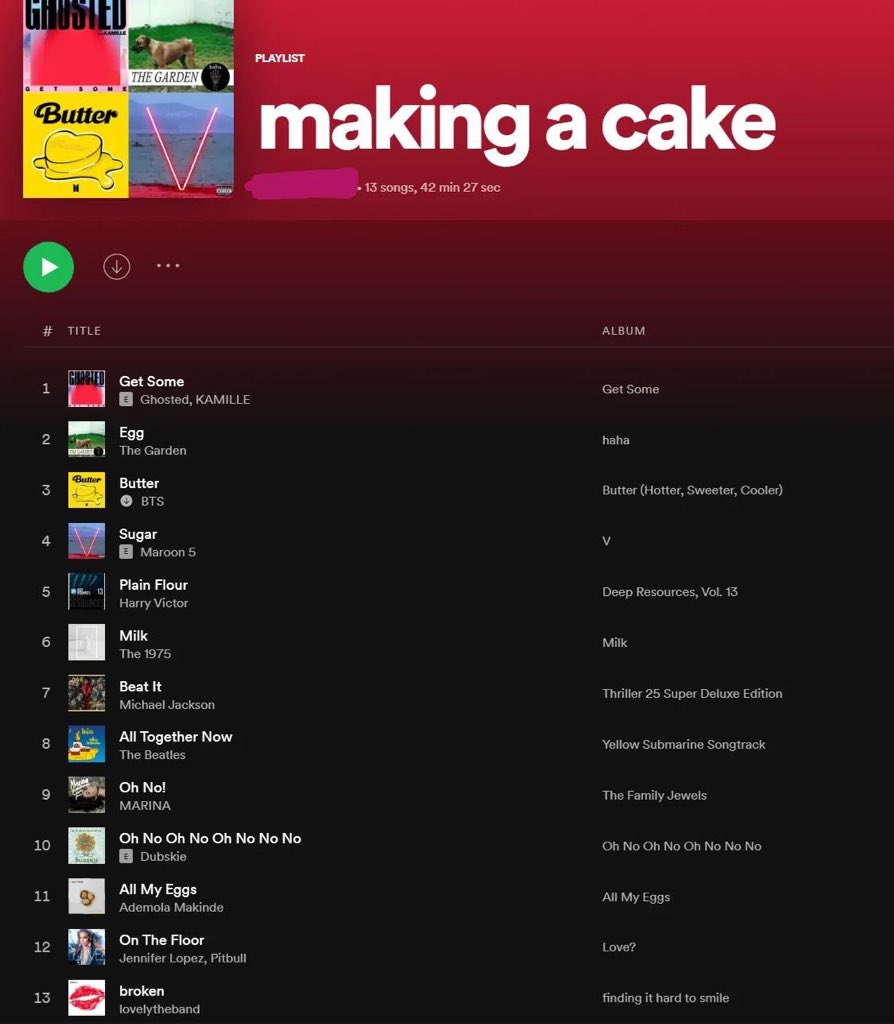The width and height of the screenshot is (894, 1024).
Task: Select the Butter album art thumbnail in track list
Action: (86, 490)
